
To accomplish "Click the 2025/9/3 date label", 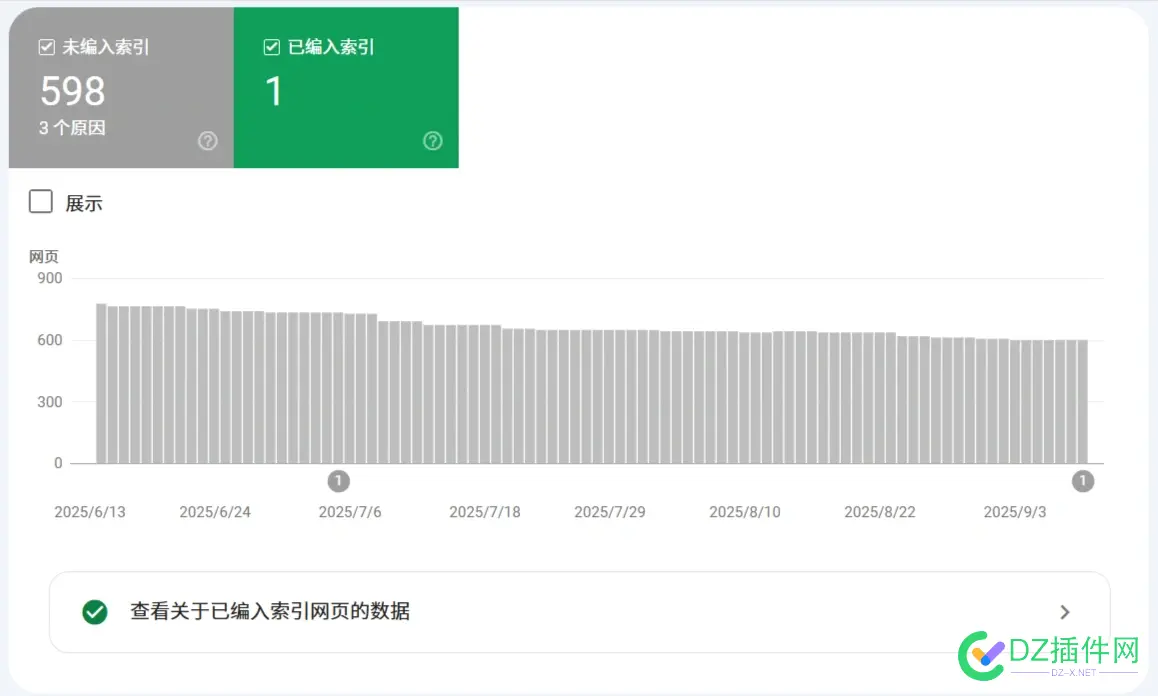I will click(1013, 511).
